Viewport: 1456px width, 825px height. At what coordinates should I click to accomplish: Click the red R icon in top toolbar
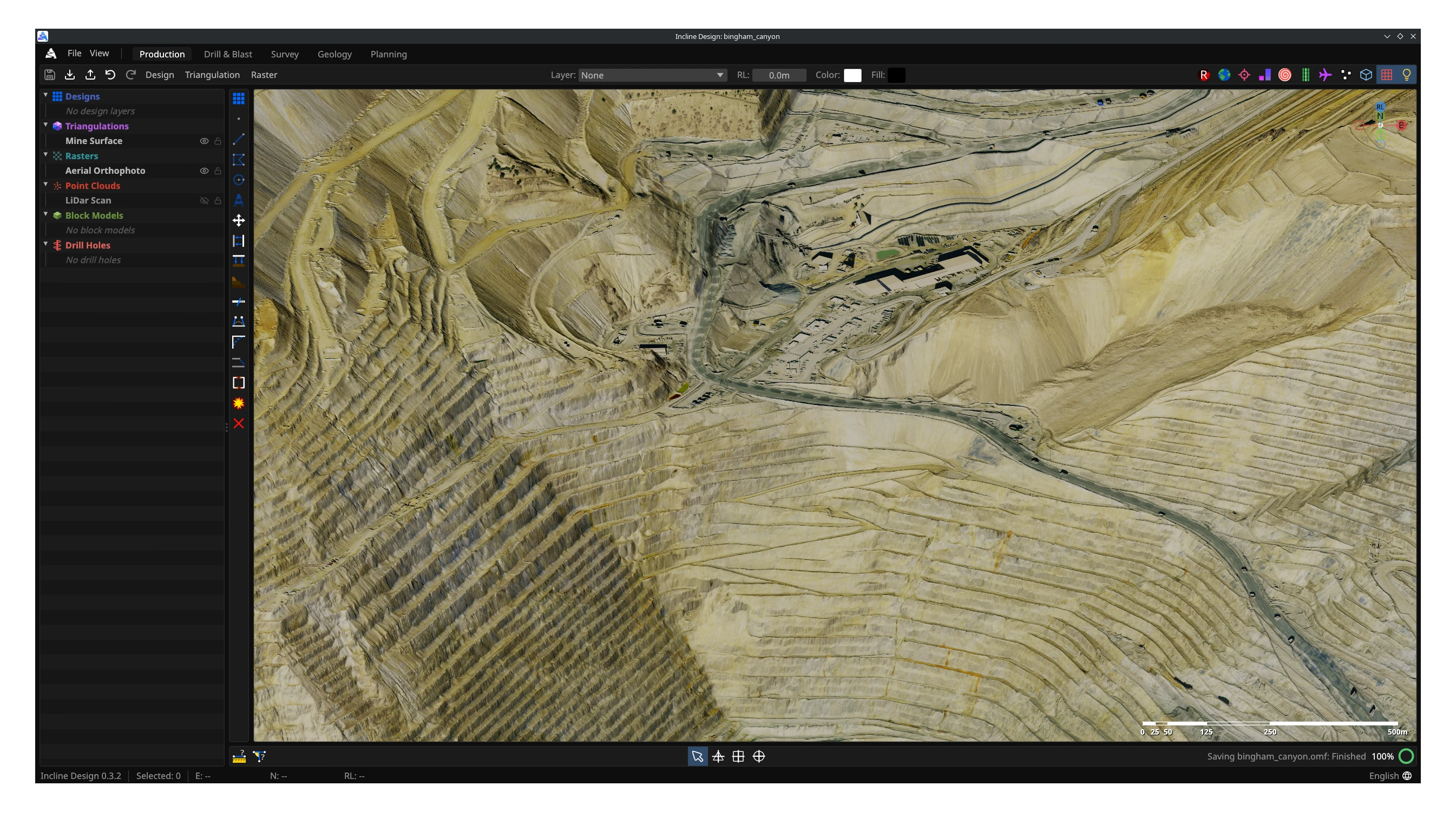coord(1204,75)
